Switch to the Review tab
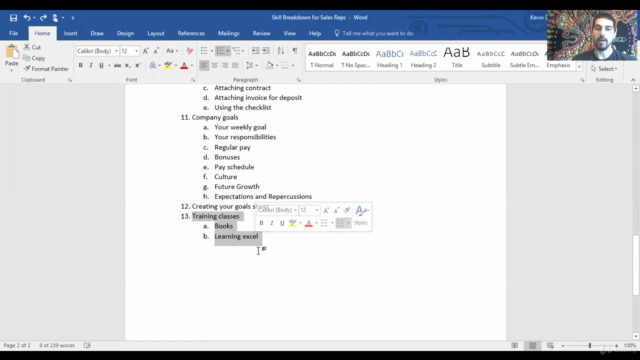This screenshot has height=360, width=640. pyautogui.click(x=261, y=33)
